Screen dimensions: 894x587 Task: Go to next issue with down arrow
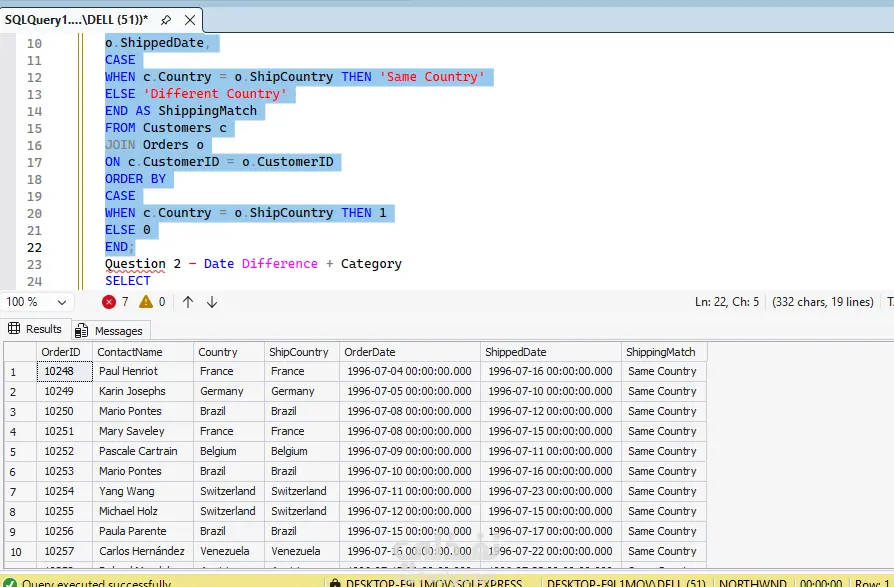click(x=212, y=302)
